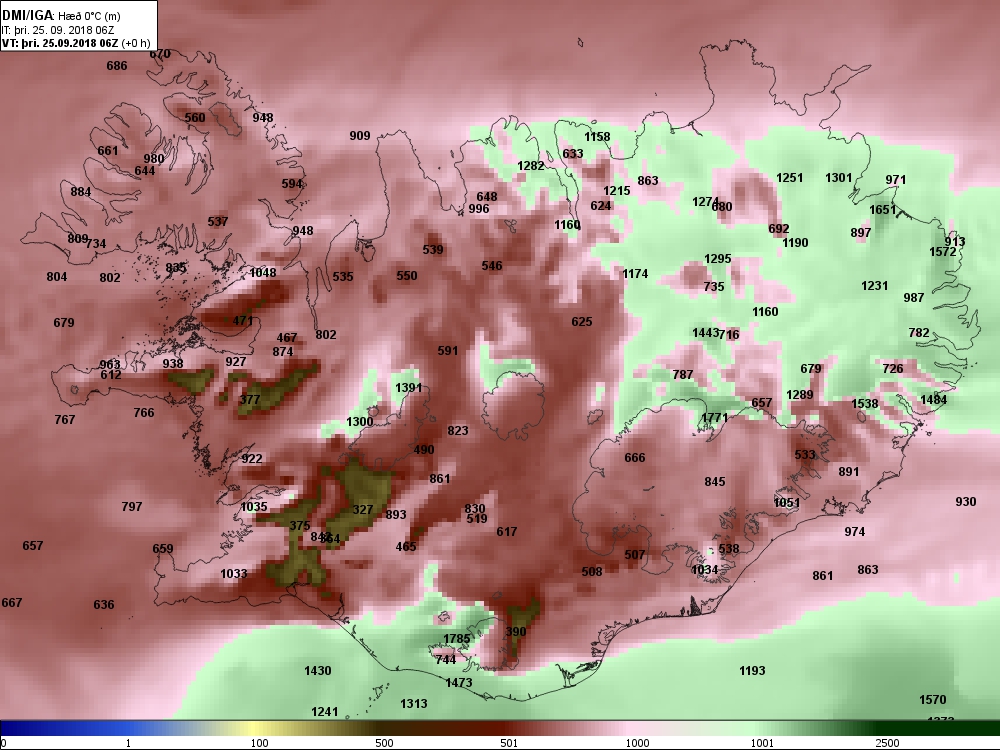Click the '1001' label on the color scale
Image resolution: width=1000 pixels, height=750 pixels.
[761, 743]
